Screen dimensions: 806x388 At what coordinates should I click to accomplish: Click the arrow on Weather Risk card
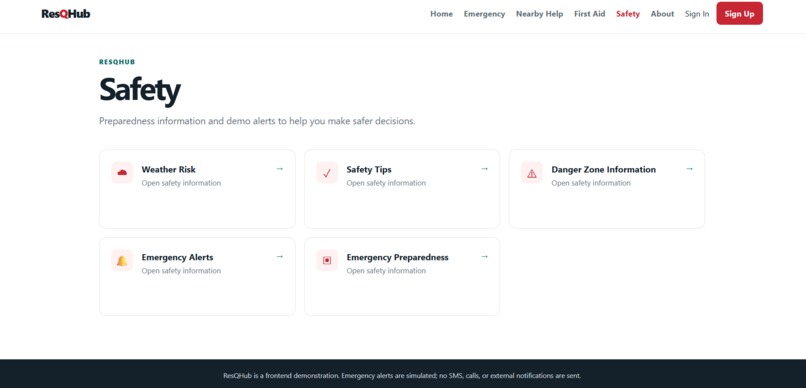click(280, 169)
